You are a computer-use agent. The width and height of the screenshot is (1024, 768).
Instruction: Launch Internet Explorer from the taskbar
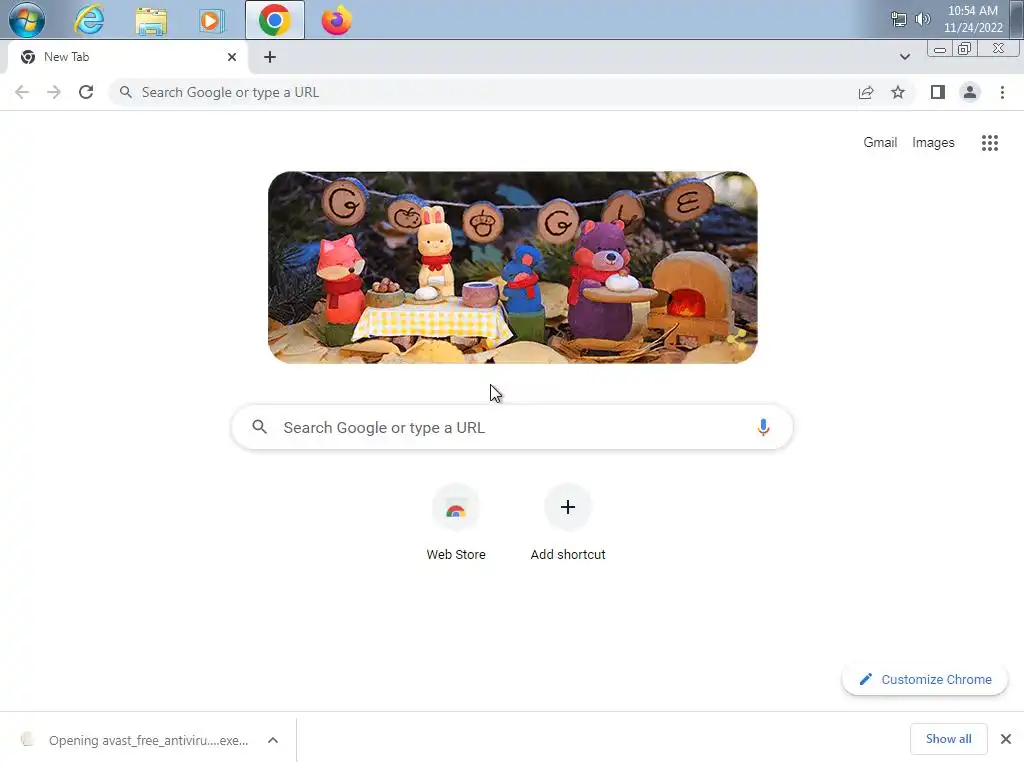[89, 20]
